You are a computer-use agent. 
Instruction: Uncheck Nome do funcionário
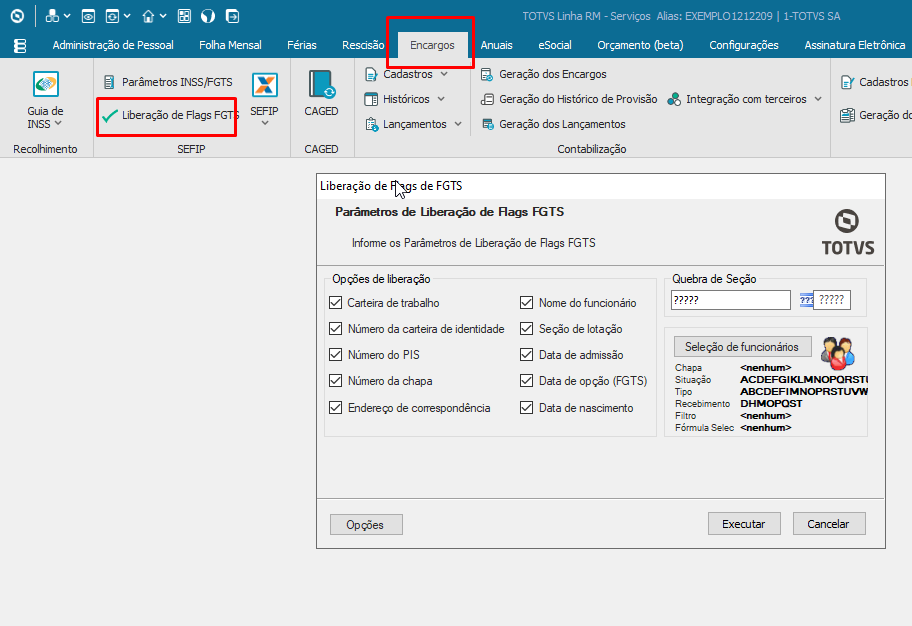526,303
